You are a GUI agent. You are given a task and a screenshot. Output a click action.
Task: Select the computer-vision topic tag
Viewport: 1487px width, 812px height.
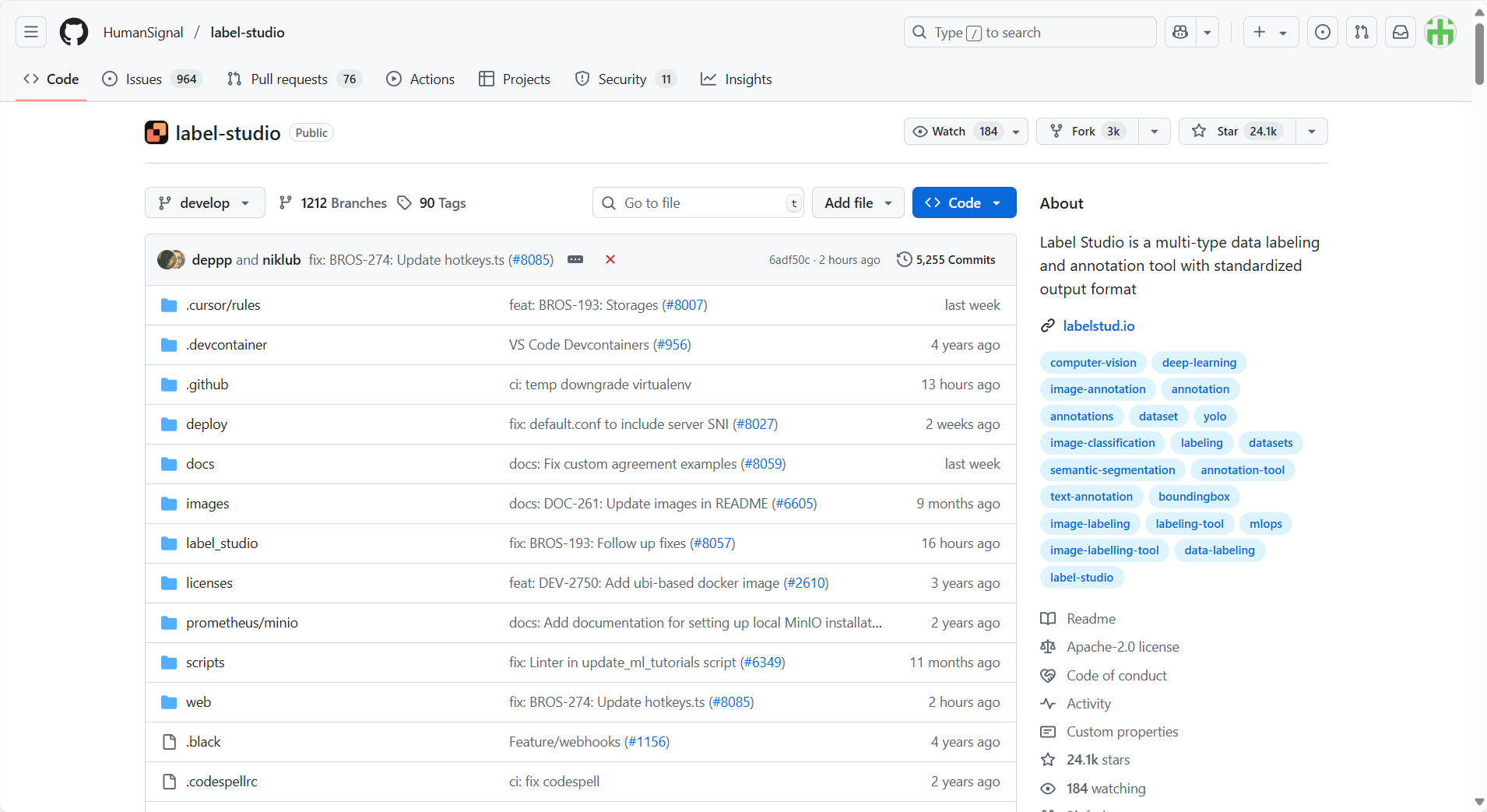[x=1093, y=362]
